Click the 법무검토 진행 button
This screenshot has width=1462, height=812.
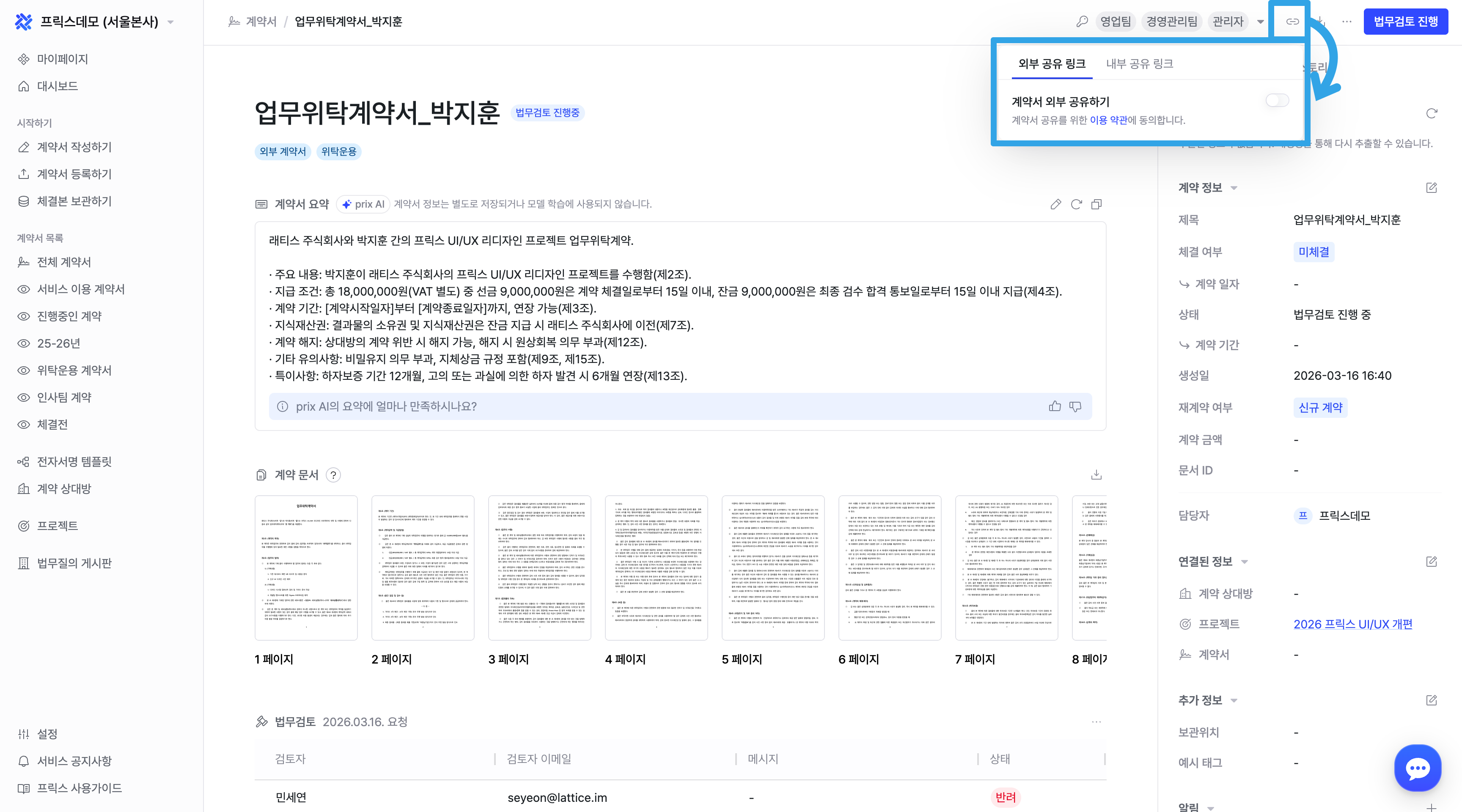(x=1405, y=22)
